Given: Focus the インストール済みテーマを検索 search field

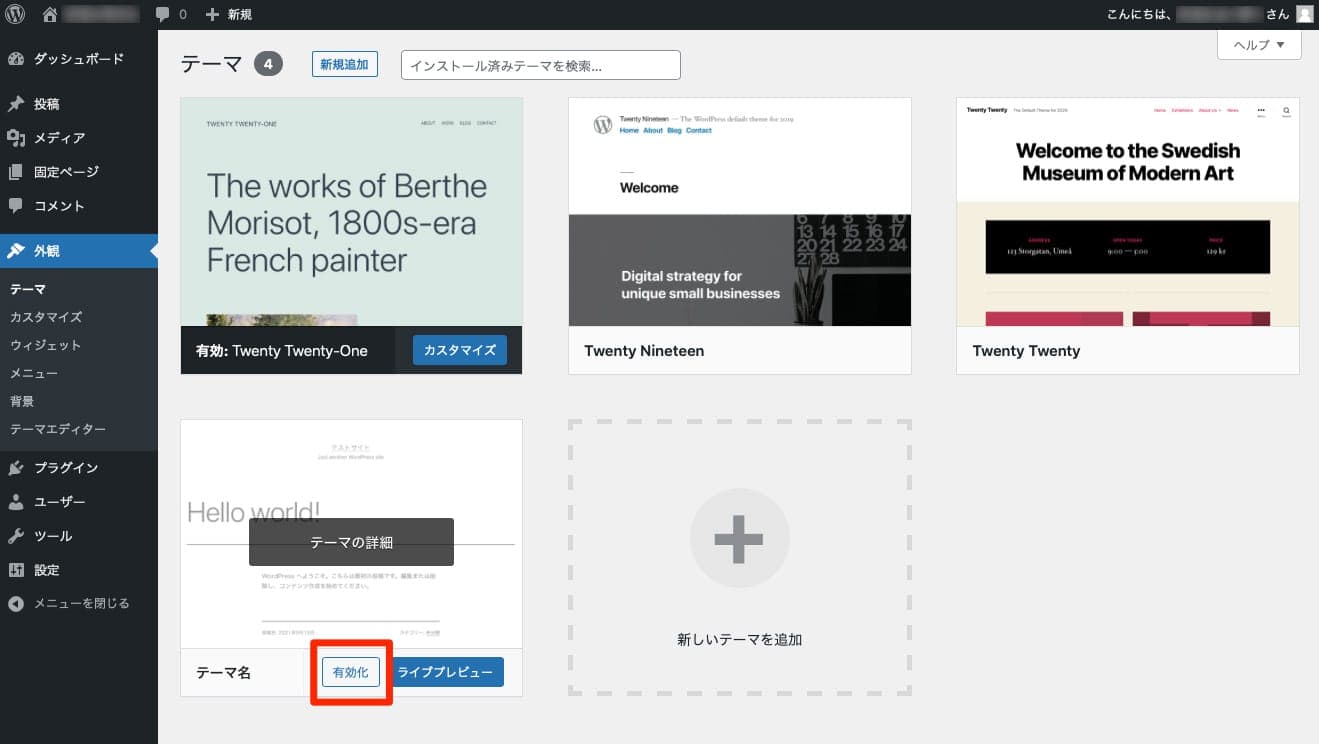Looking at the screenshot, I should tap(541, 65).
